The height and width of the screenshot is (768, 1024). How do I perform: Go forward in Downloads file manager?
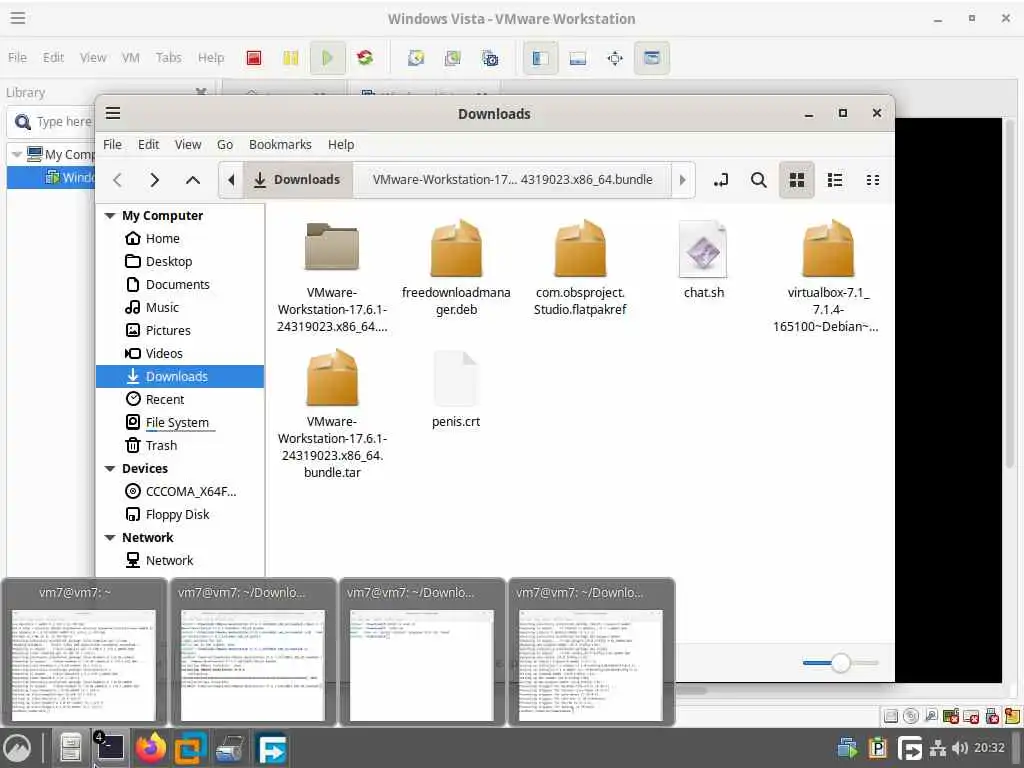pos(154,180)
